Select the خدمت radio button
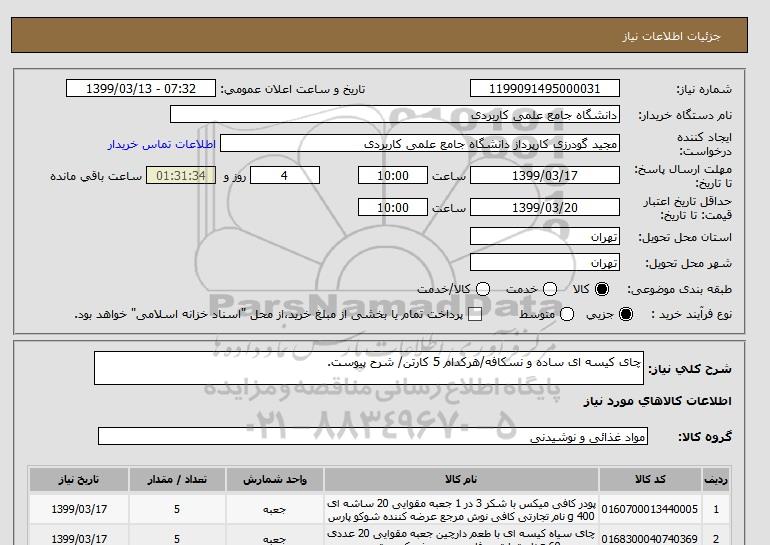Viewport: 770px width, 545px height. click(x=550, y=289)
